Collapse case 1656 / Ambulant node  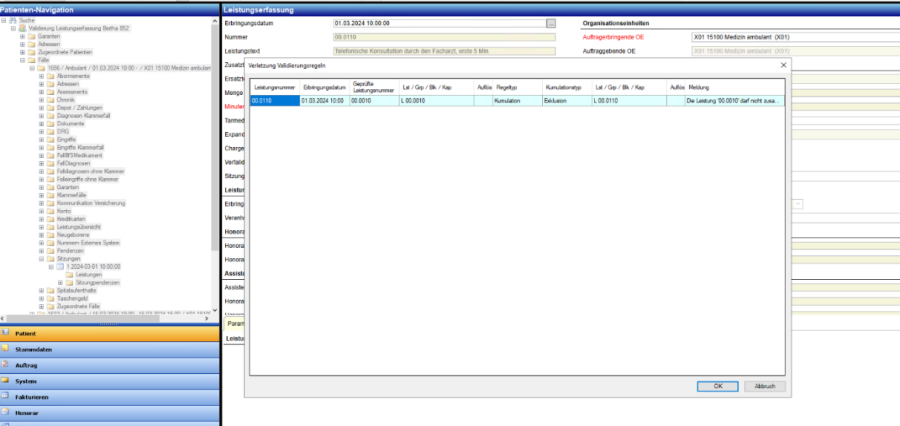[32, 68]
